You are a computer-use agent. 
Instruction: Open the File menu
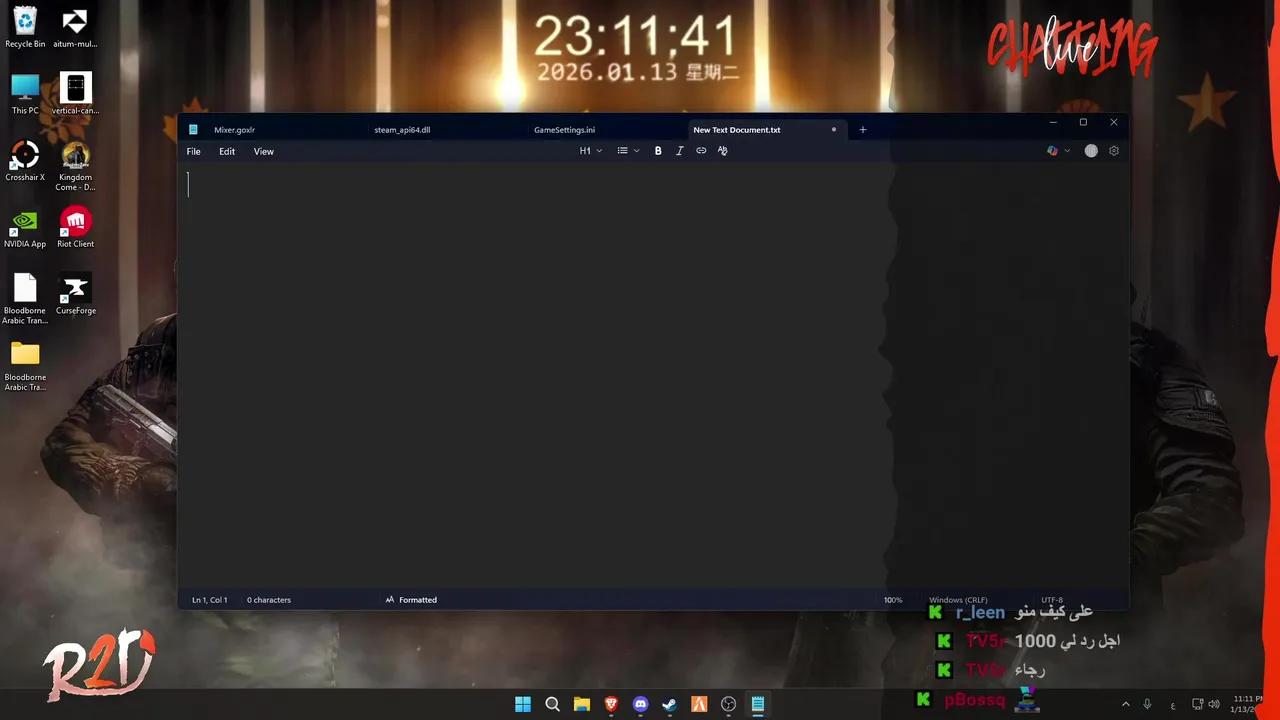[194, 152]
